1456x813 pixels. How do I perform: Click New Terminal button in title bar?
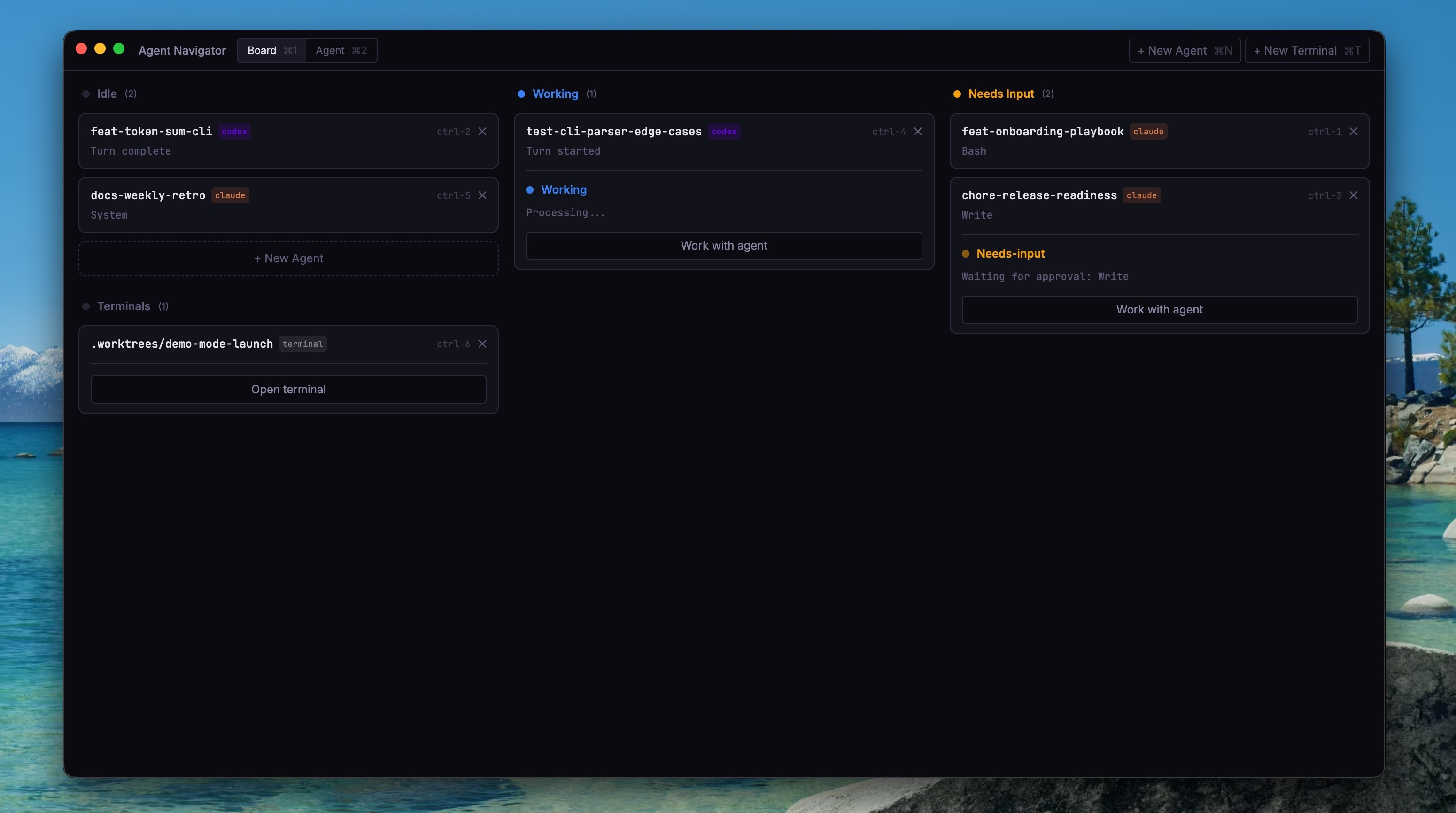[1306, 50]
